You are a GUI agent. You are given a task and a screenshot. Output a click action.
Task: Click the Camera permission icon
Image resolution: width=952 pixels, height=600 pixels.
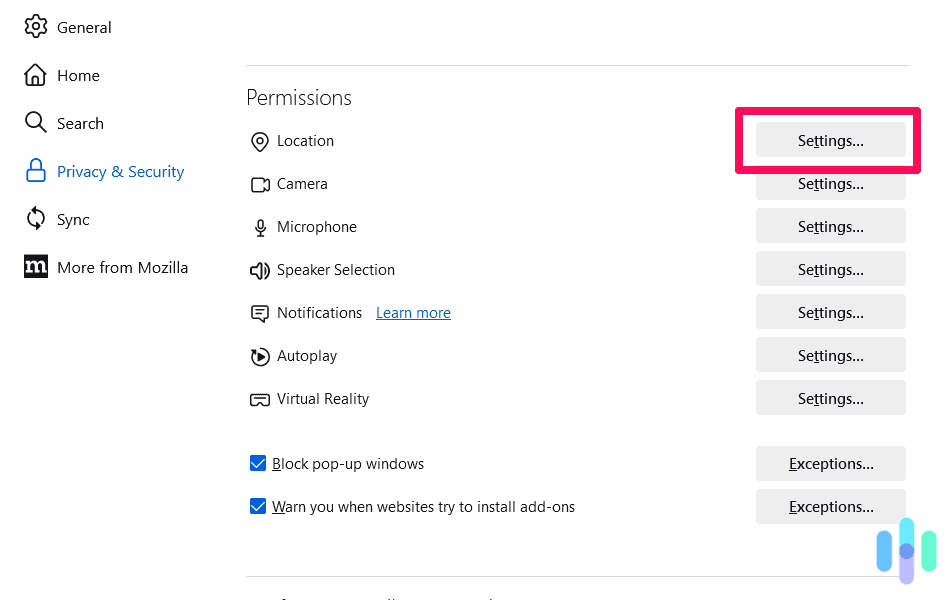[x=260, y=184]
